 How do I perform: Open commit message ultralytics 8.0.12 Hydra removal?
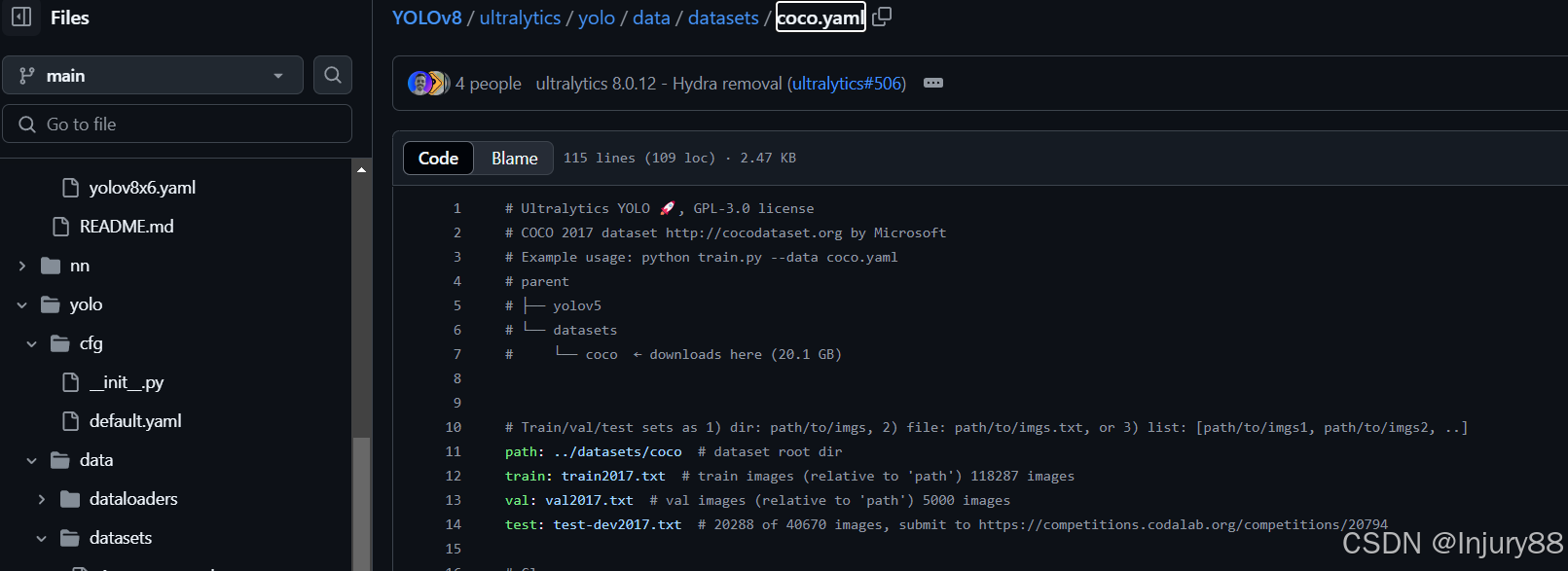(x=659, y=84)
